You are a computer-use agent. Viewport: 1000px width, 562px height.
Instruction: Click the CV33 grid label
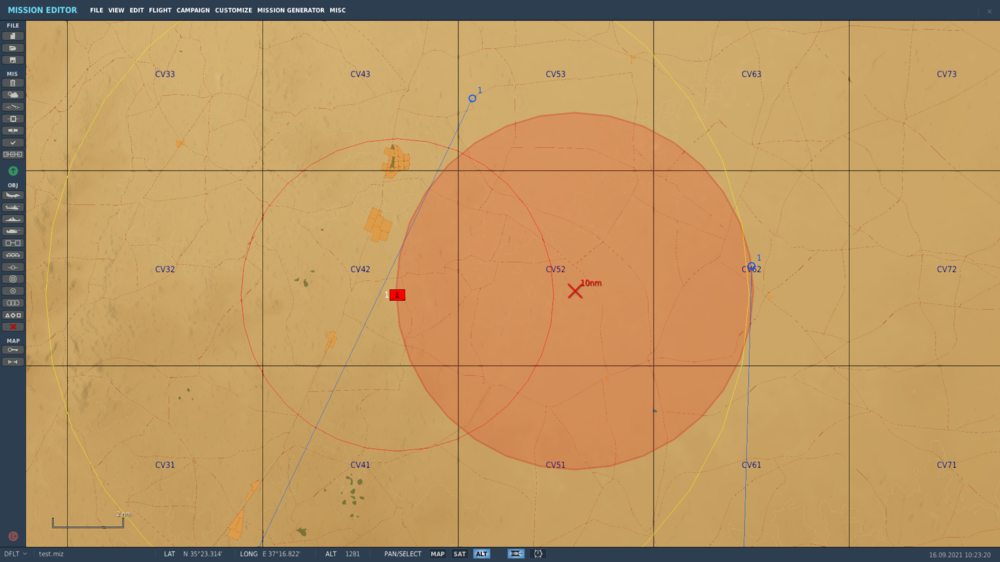165,74
